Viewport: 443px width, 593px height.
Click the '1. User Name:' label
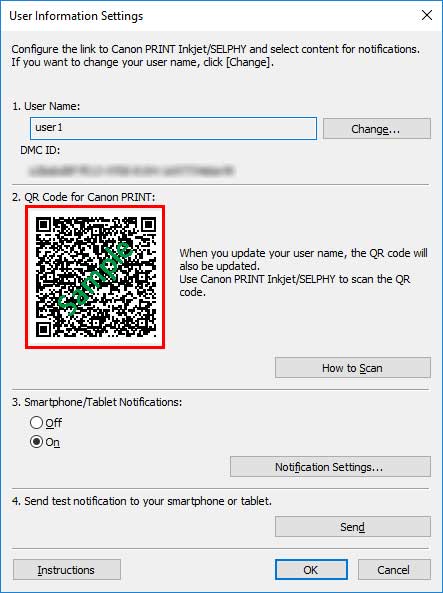[x=46, y=106]
